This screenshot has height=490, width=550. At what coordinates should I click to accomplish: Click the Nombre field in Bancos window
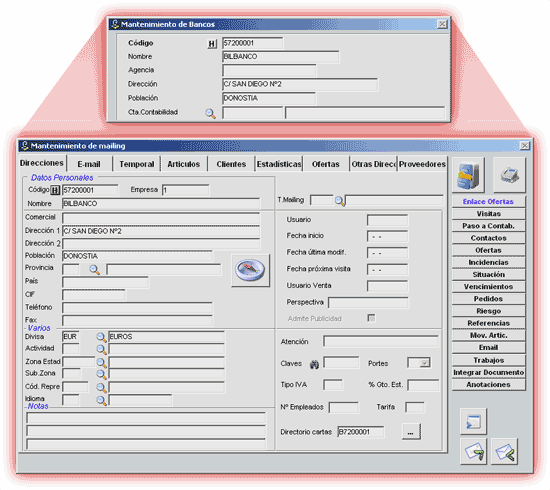coord(281,57)
